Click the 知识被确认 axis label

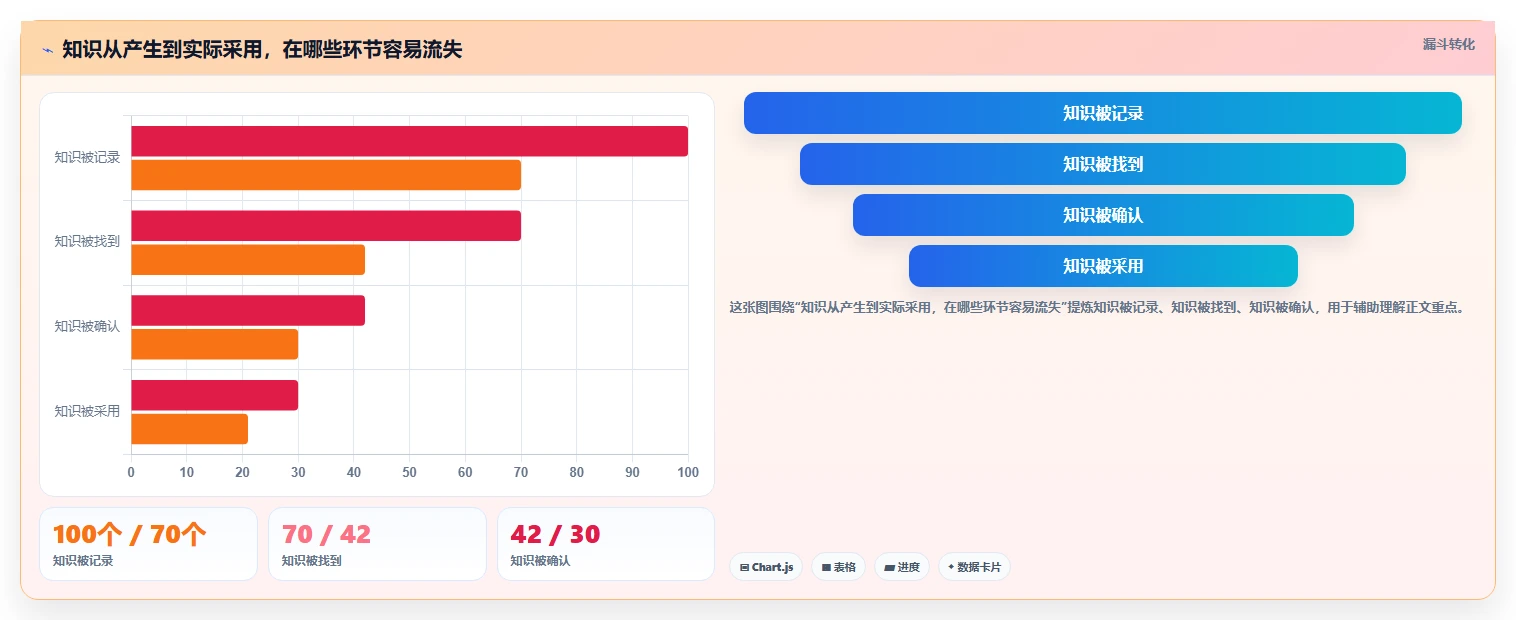tap(87, 326)
